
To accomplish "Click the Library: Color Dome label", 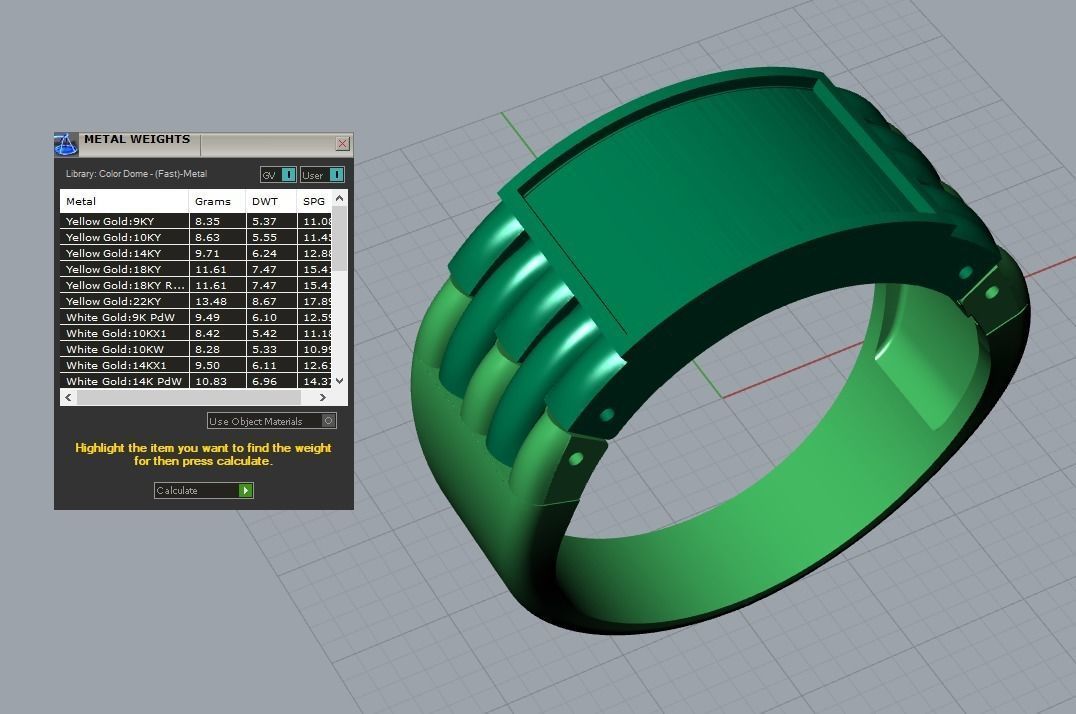I will point(136,174).
